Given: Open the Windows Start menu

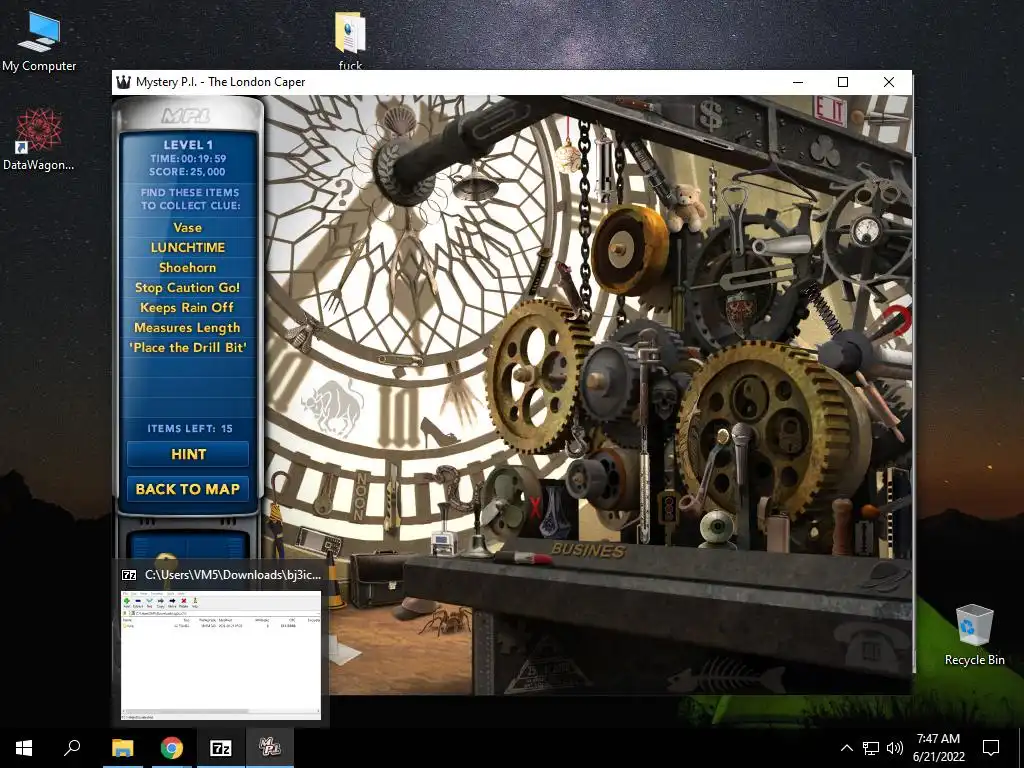Looking at the screenshot, I should (x=24, y=748).
